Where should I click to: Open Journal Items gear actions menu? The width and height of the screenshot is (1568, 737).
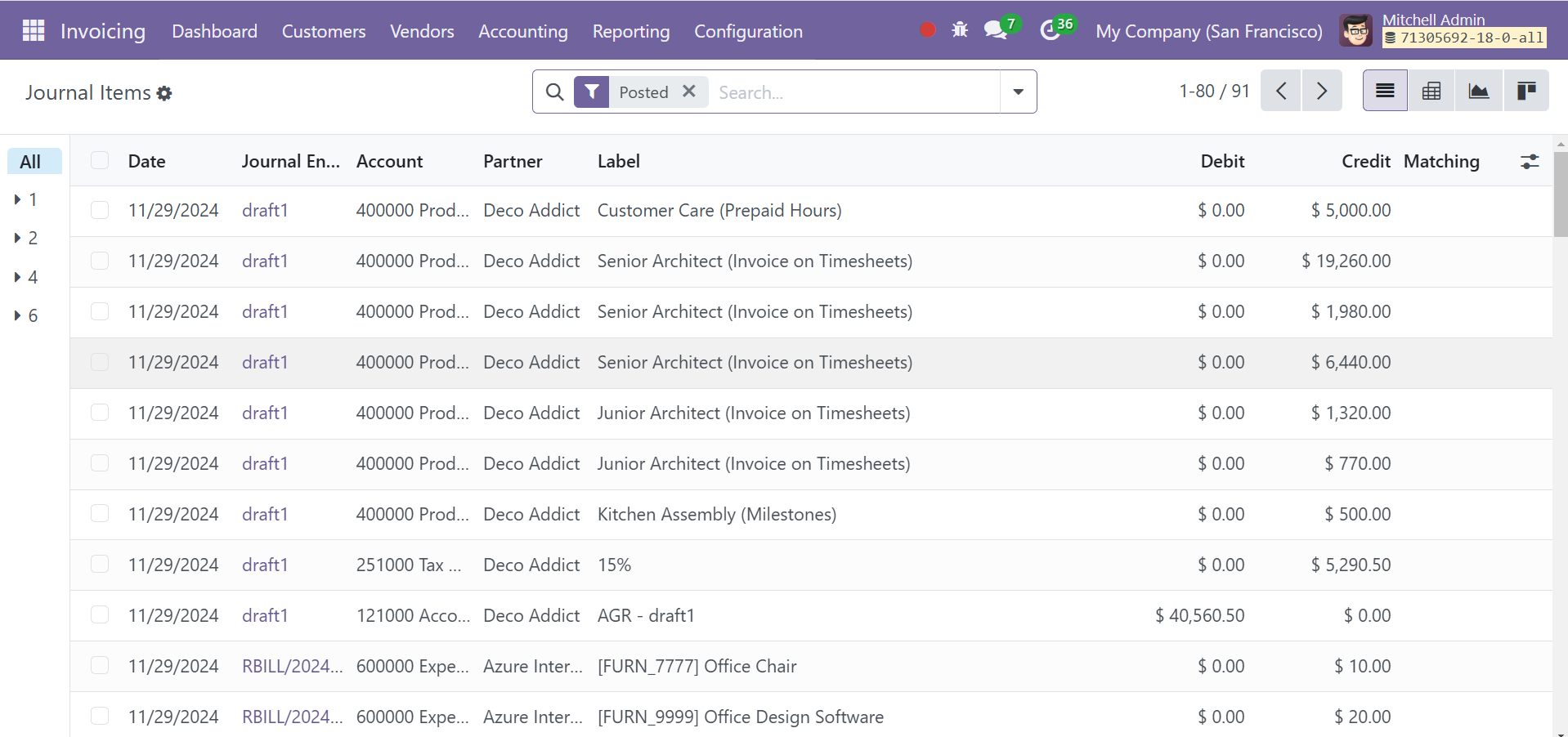tap(164, 93)
